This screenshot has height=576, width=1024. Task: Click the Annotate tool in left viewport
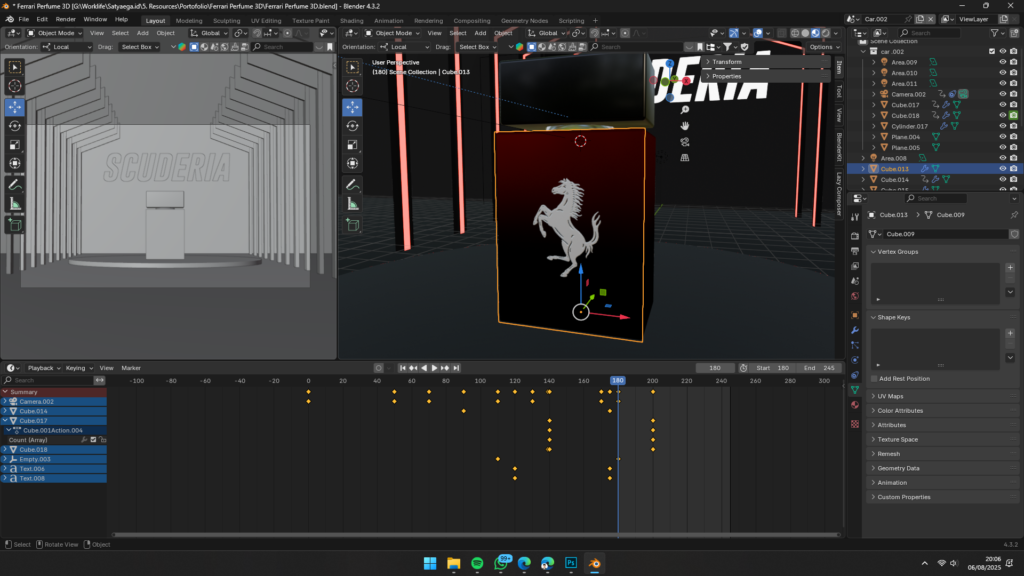(x=15, y=184)
